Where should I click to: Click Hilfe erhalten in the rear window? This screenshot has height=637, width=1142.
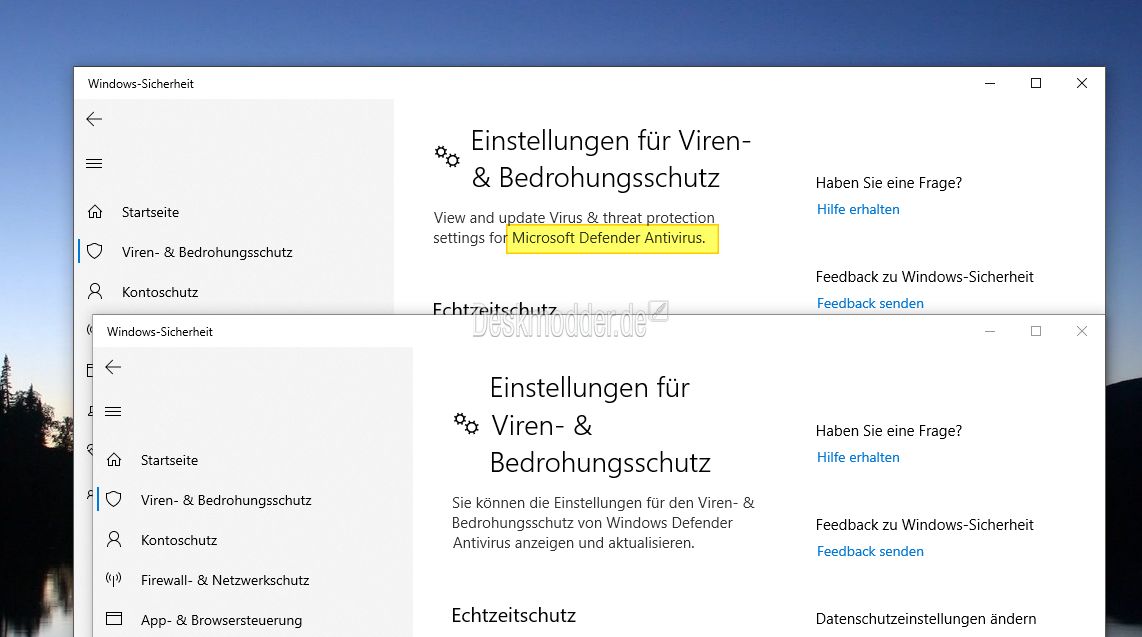(858, 210)
